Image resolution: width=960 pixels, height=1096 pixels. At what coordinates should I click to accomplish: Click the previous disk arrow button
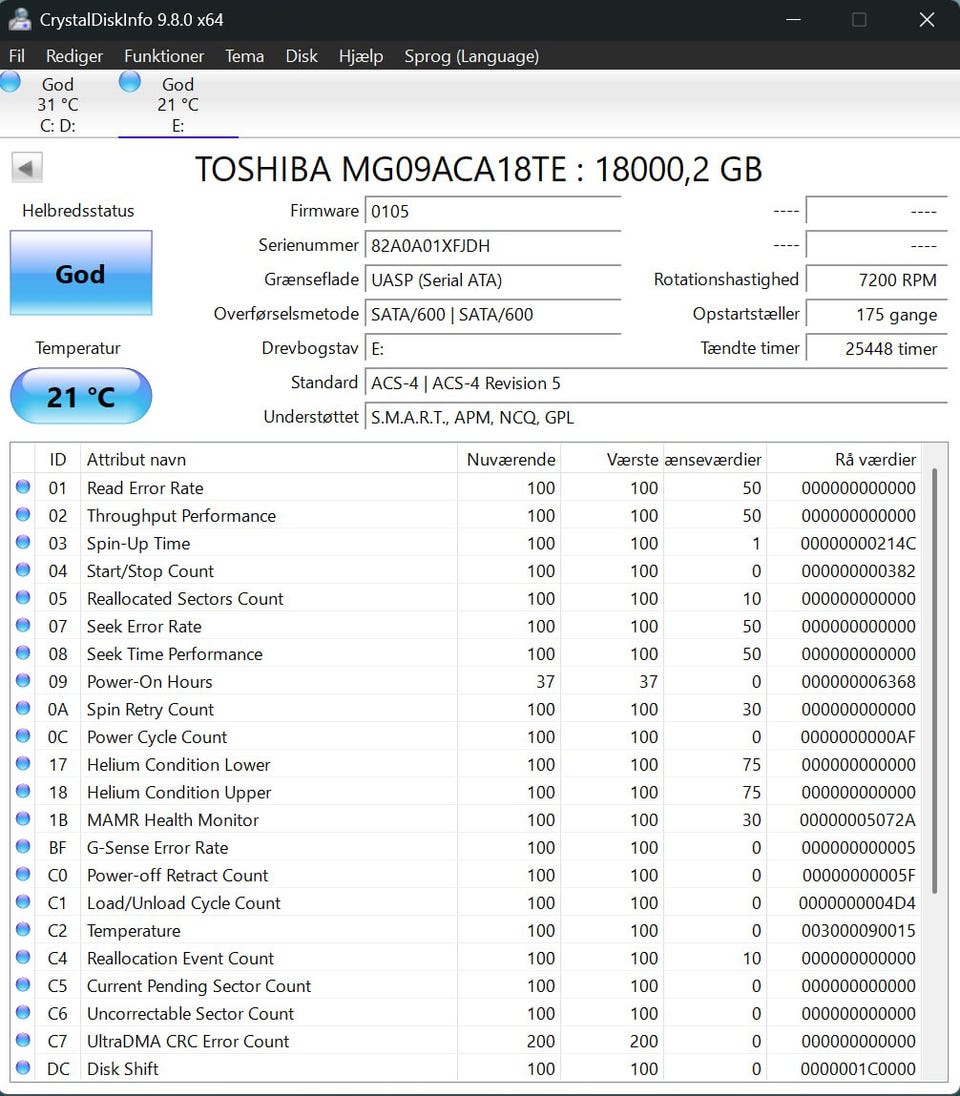26,168
